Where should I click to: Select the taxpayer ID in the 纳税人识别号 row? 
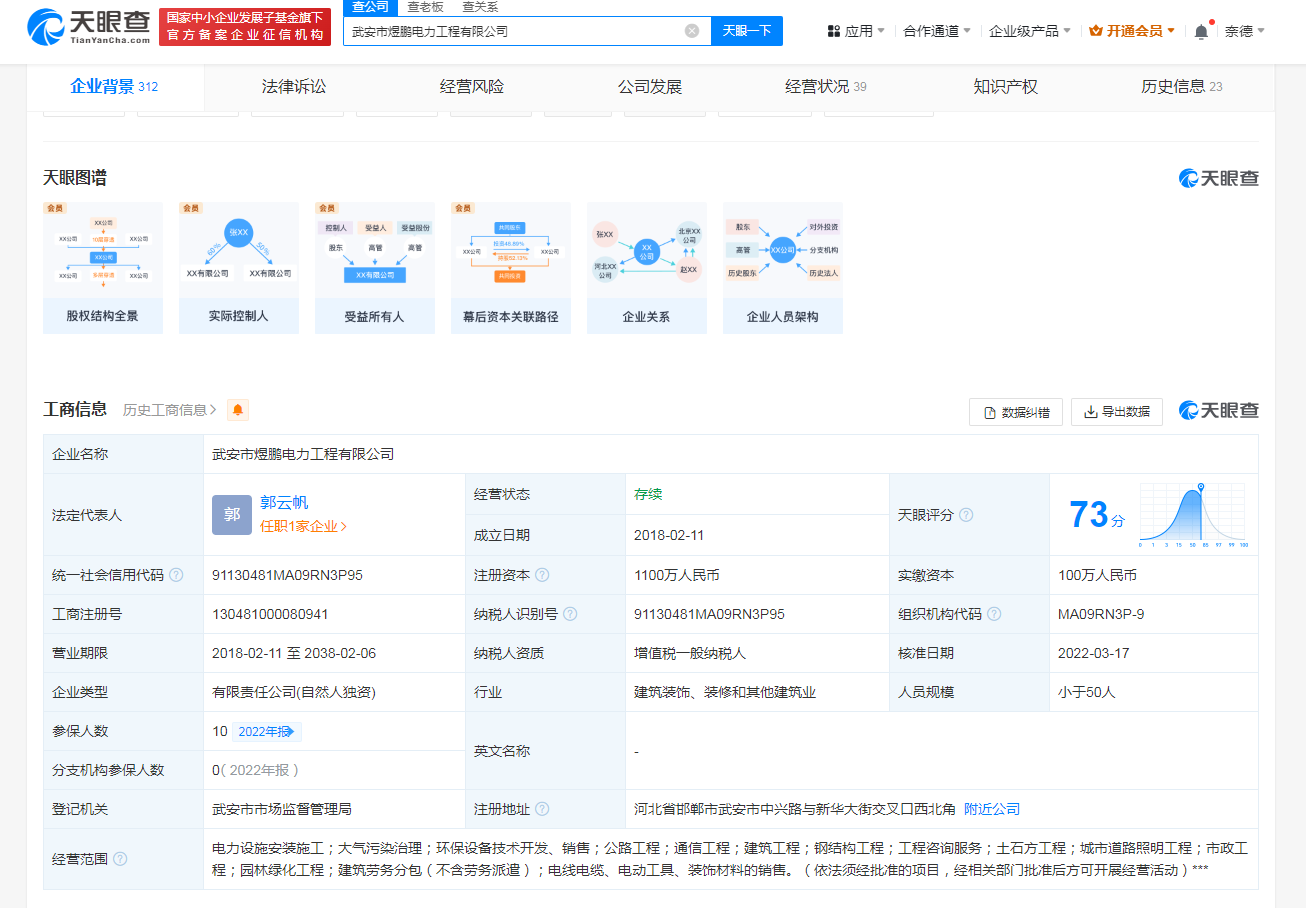(709, 614)
